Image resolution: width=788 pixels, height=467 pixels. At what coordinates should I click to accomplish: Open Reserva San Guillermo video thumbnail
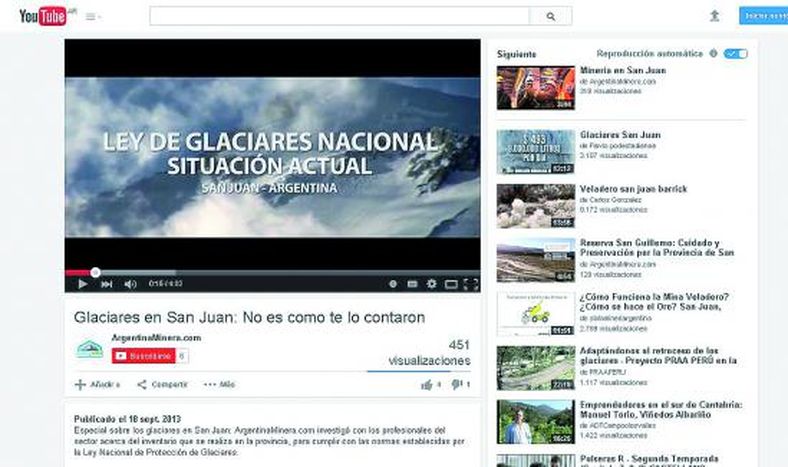(x=536, y=260)
